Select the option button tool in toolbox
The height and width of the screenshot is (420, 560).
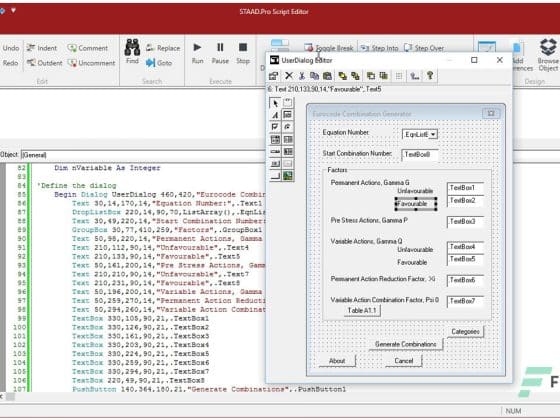coord(288,127)
